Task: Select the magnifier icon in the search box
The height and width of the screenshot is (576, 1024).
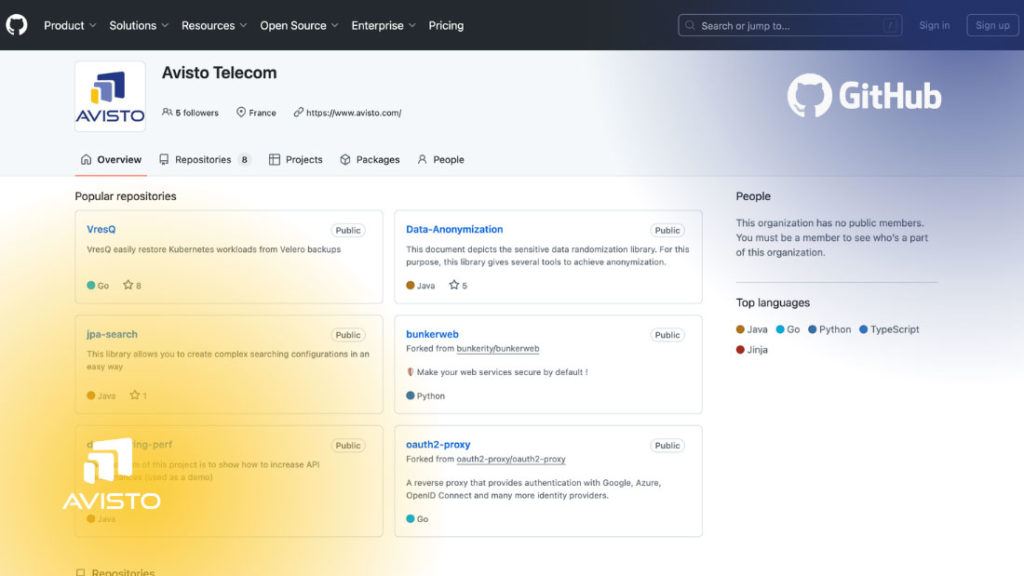Action: [x=690, y=25]
